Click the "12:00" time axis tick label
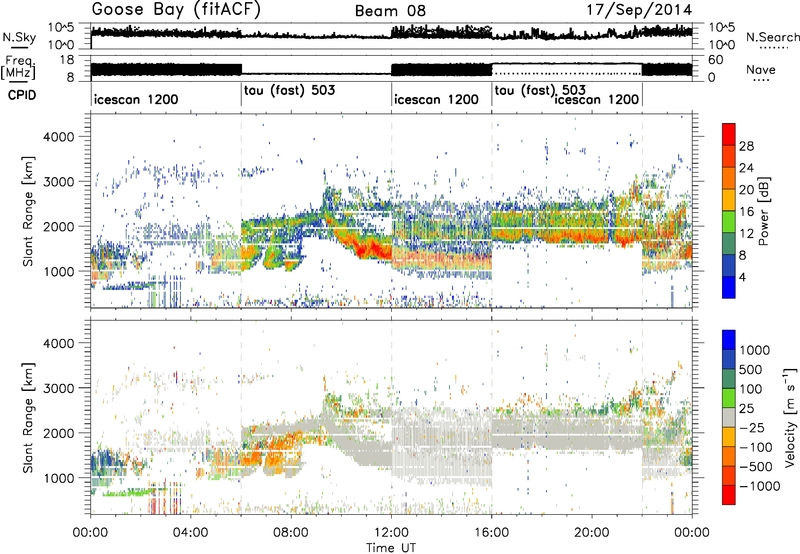This screenshot has height=554, width=800. [x=391, y=533]
